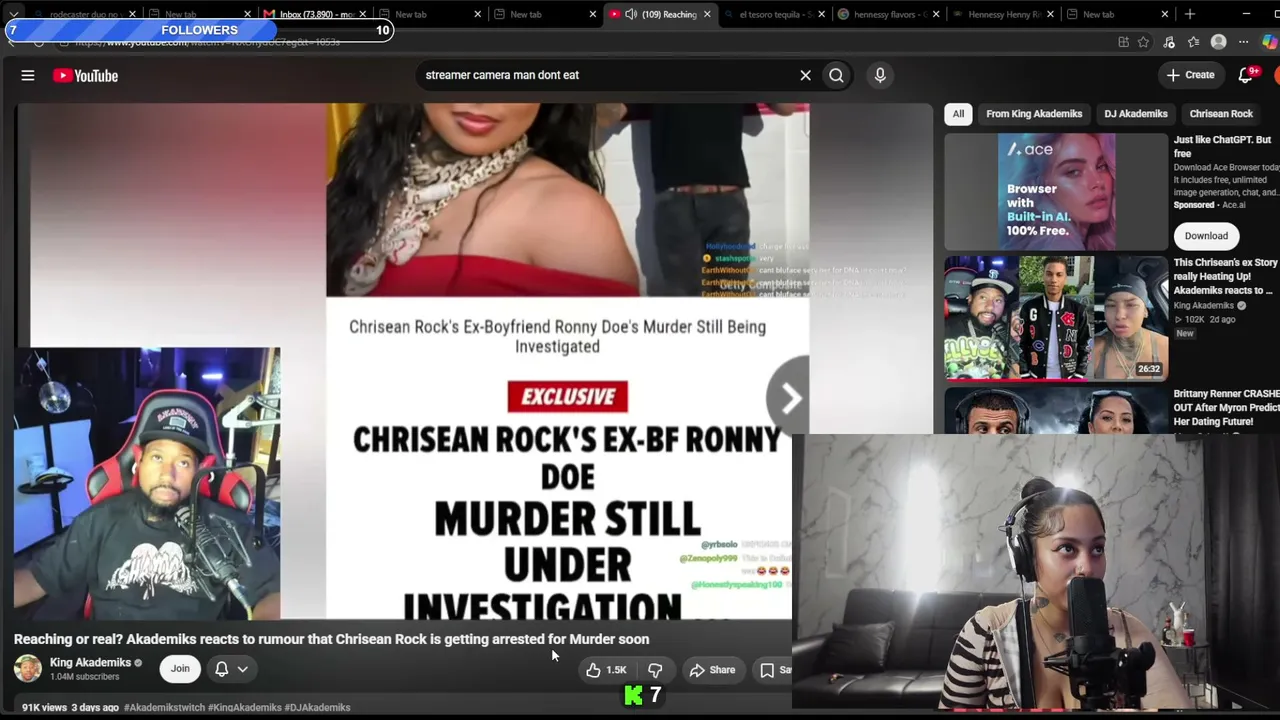This screenshot has height=720, width=1280.
Task: Open King Akademiks channel avatar
Action: pos(28,669)
